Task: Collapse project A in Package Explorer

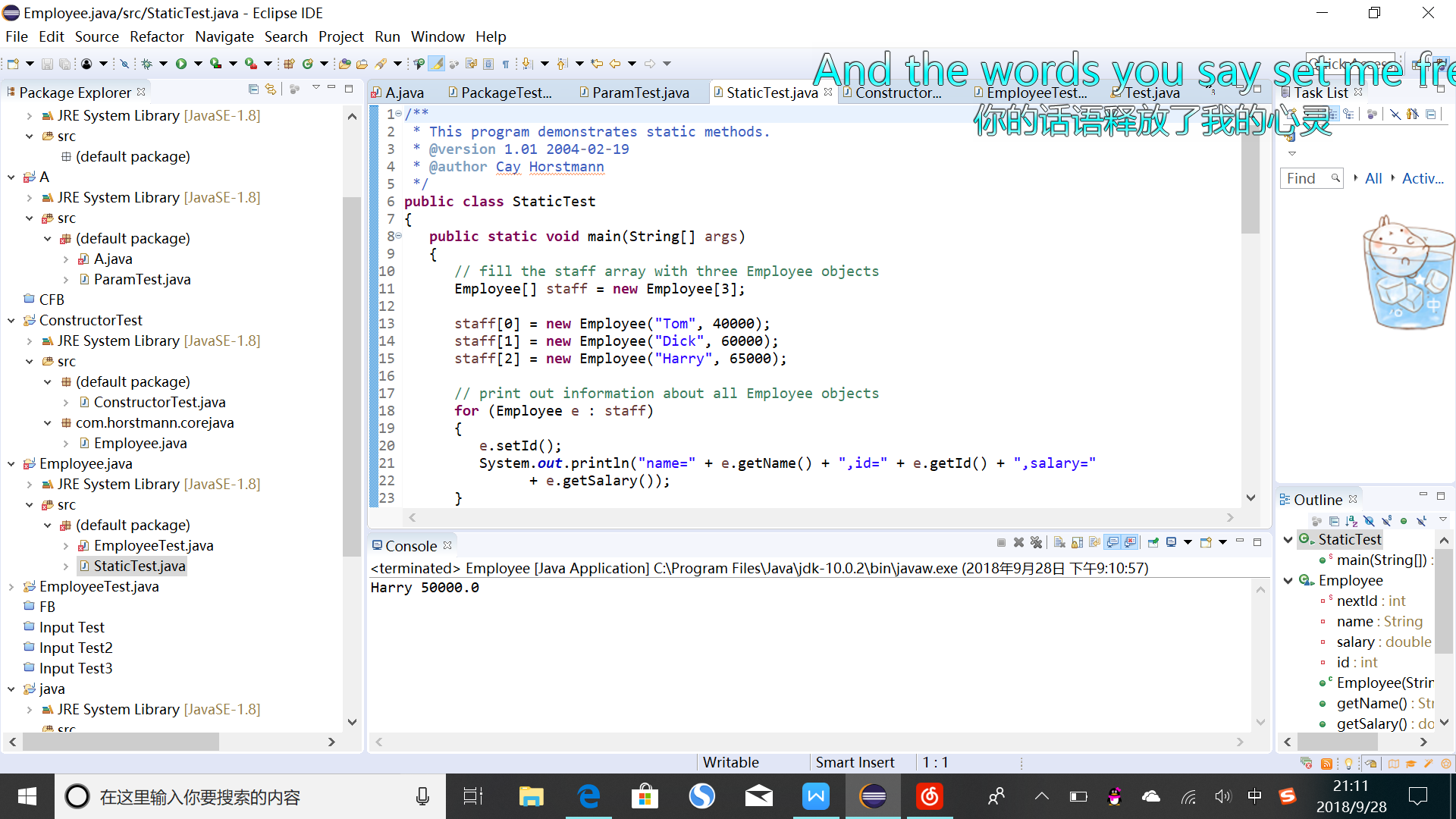Action: click(x=11, y=177)
